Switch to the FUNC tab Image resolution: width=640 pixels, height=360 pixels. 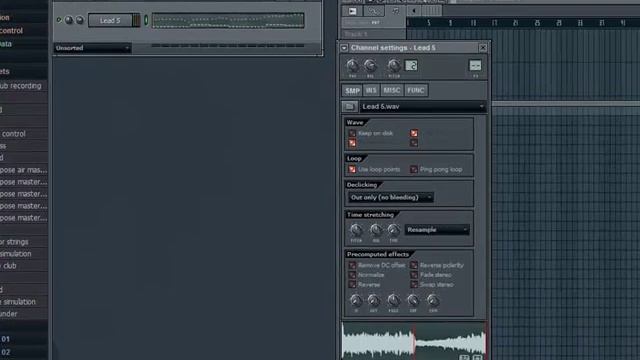pos(416,91)
